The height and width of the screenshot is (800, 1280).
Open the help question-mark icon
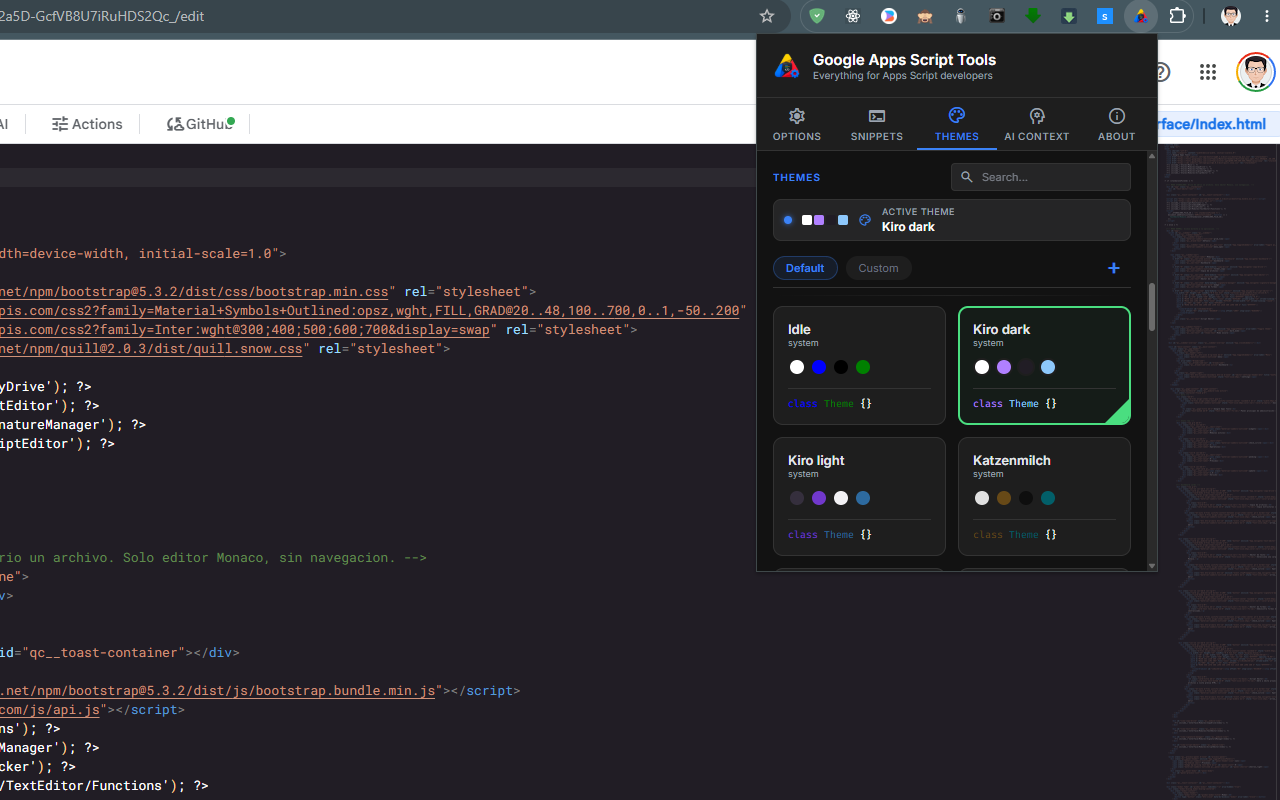click(1161, 72)
